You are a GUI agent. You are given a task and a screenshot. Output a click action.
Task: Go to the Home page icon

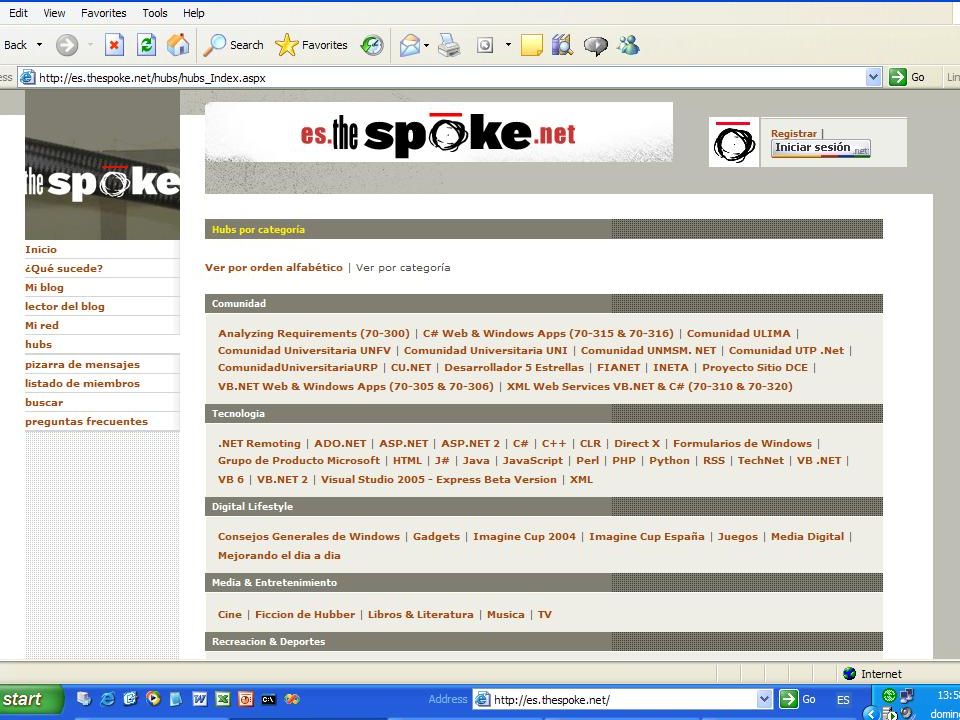click(x=178, y=45)
